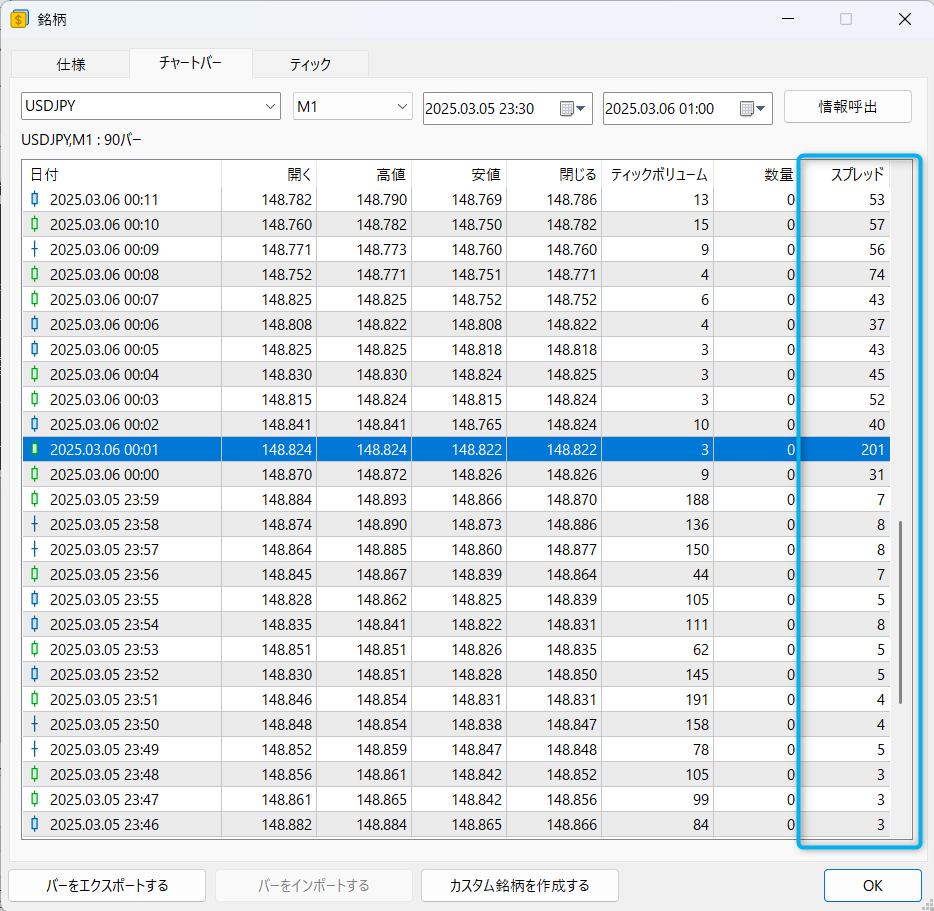Click the スプレッド column header
Viewport: 934px width, 911px height.
(x=857, y=174)
